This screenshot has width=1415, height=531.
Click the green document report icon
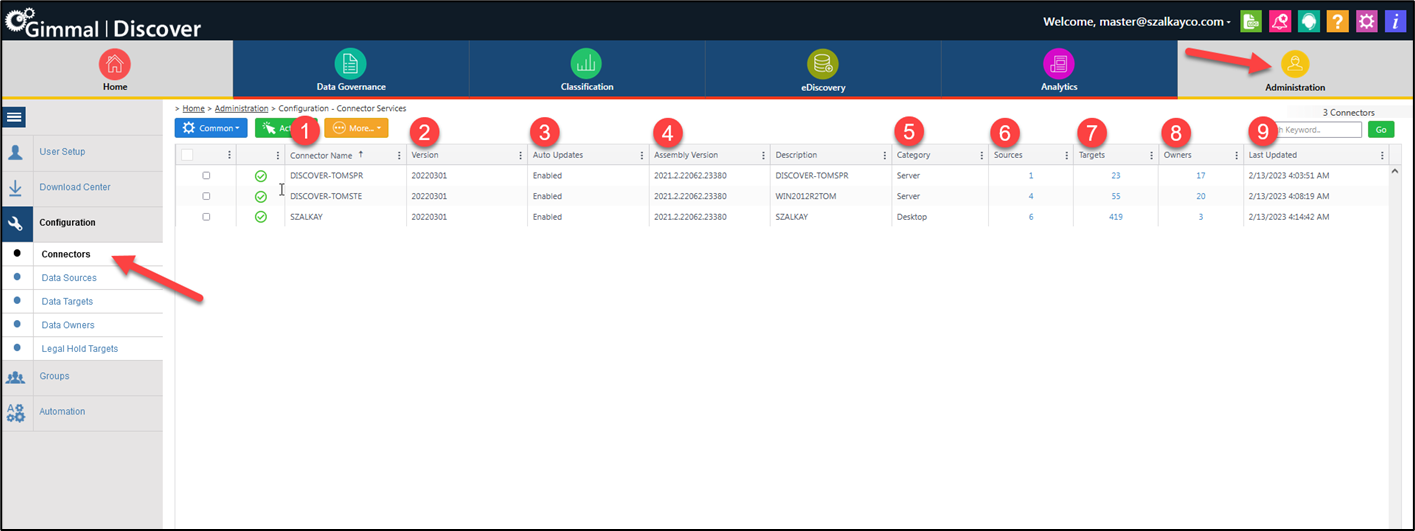point(1250,22)
